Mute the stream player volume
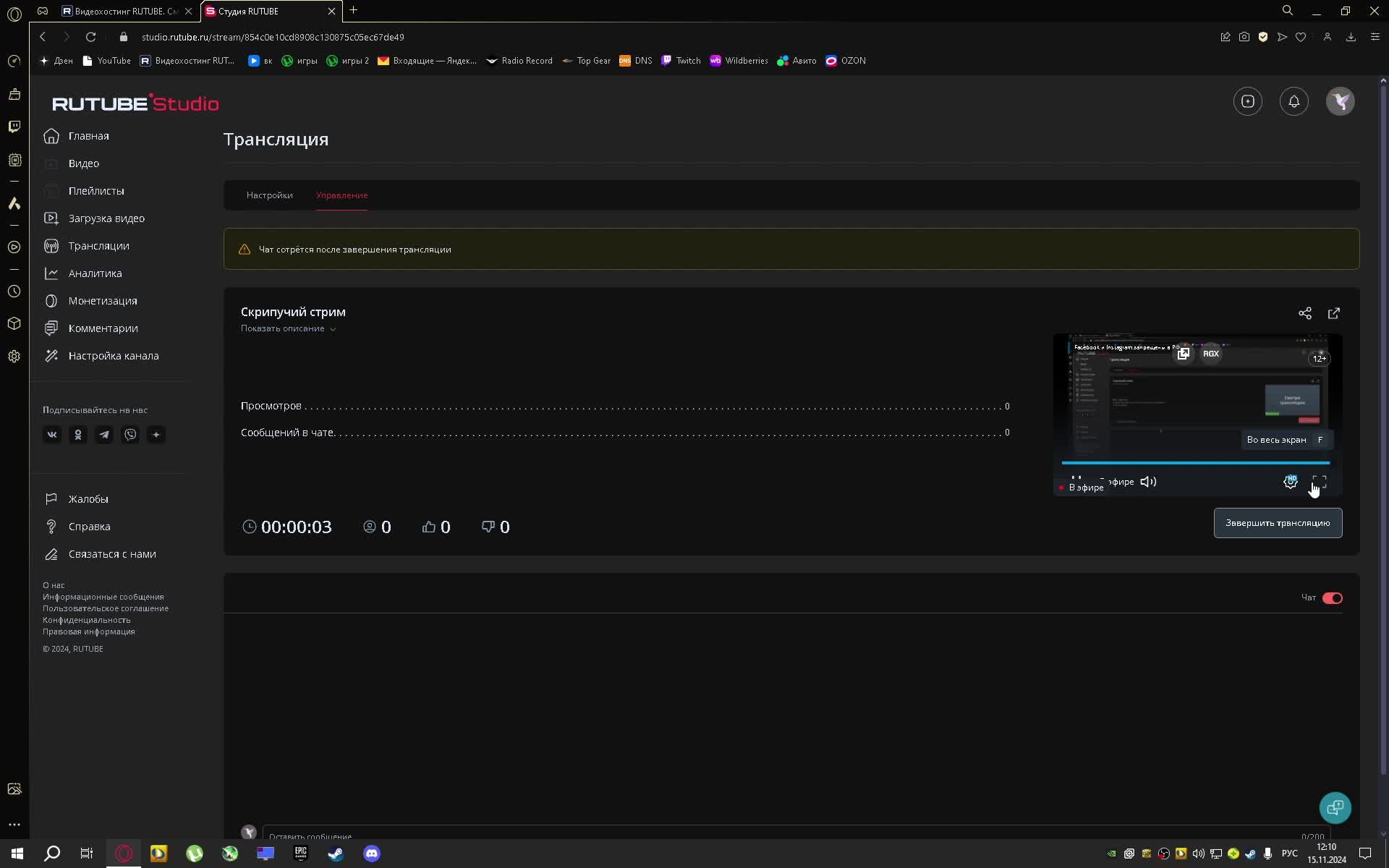 (x=1148, y=482)
